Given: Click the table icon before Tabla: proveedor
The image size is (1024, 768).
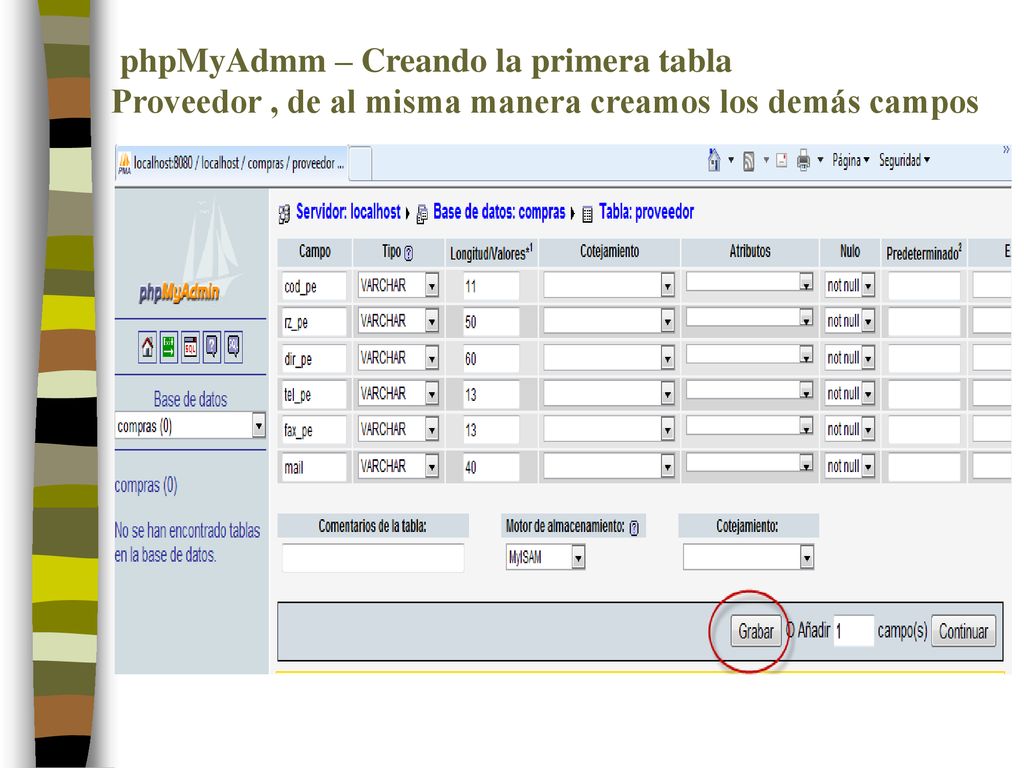Looking at the screenshot, I should click(587, 214).
